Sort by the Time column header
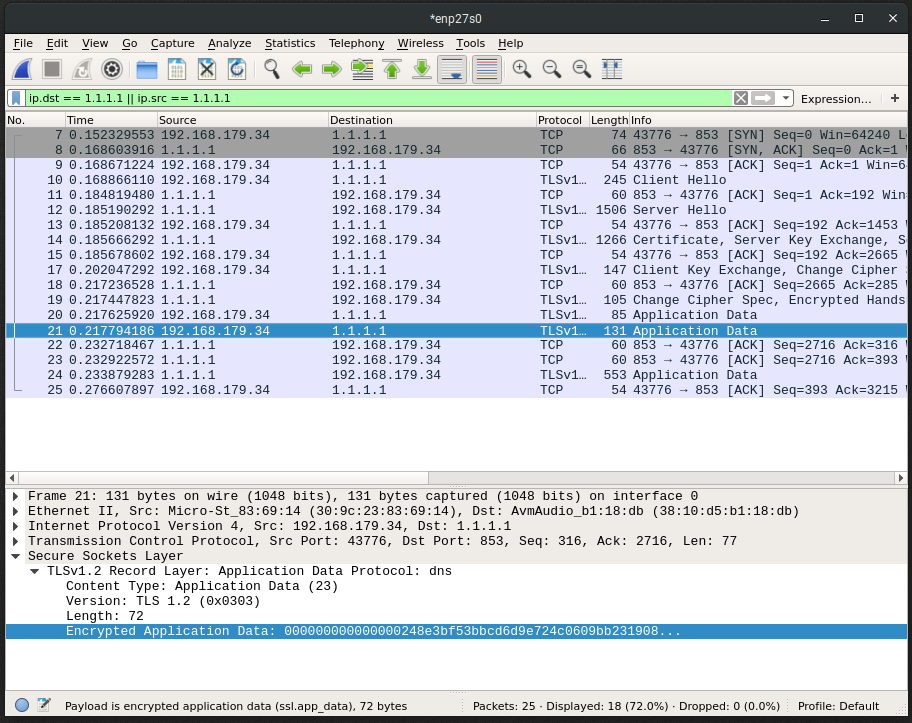912x723 pixels. pyautogui.click(x=111, y=120)
